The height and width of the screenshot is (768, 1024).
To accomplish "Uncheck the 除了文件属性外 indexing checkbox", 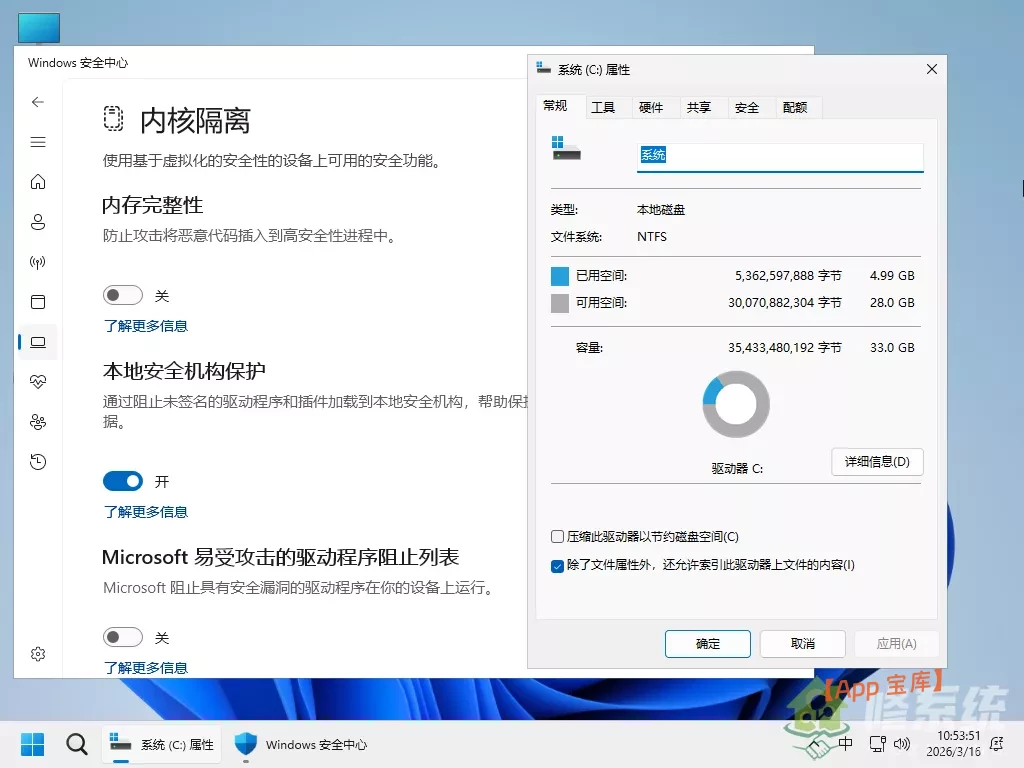I will (557, 566).
